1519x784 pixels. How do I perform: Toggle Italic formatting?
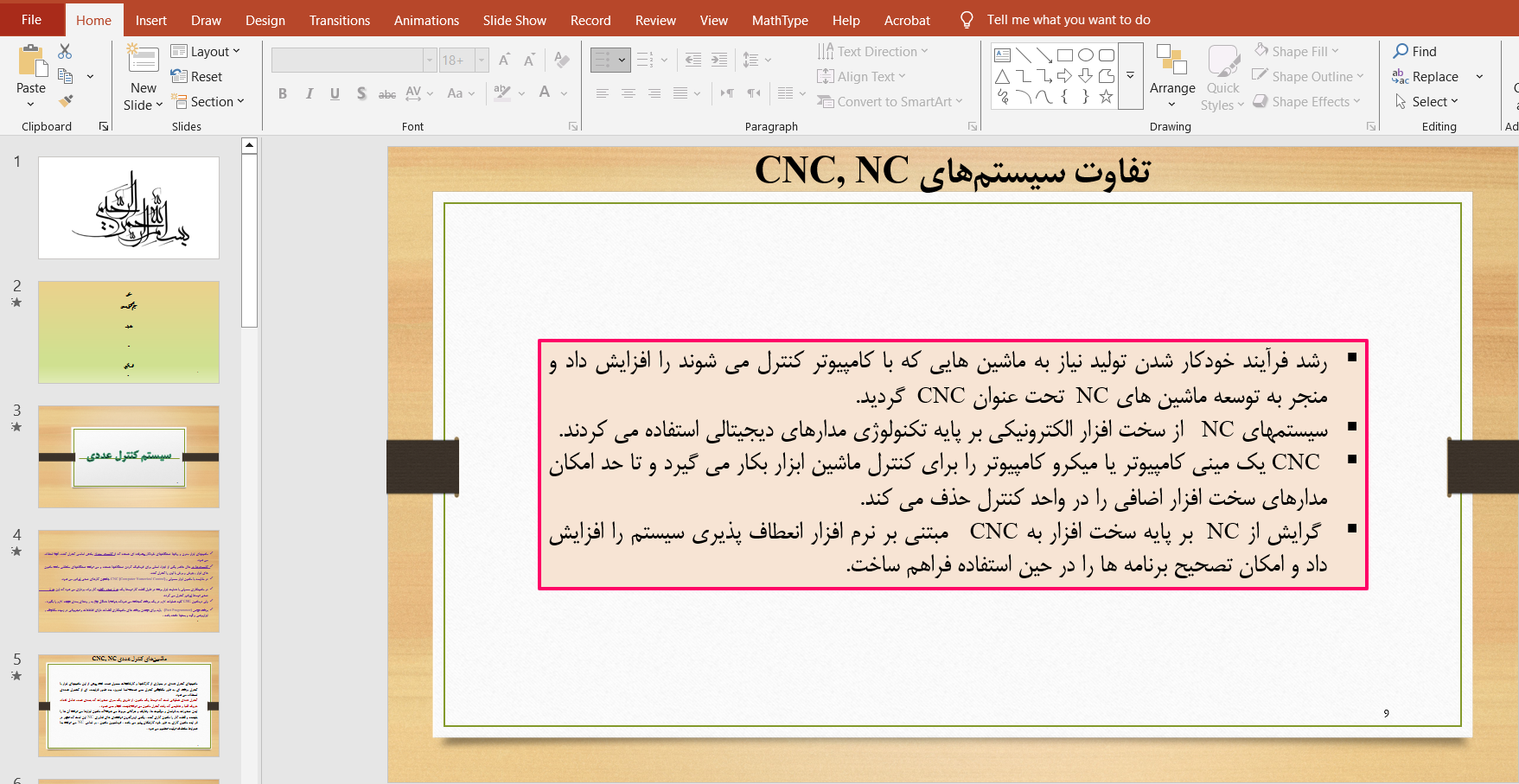(309, 93)
